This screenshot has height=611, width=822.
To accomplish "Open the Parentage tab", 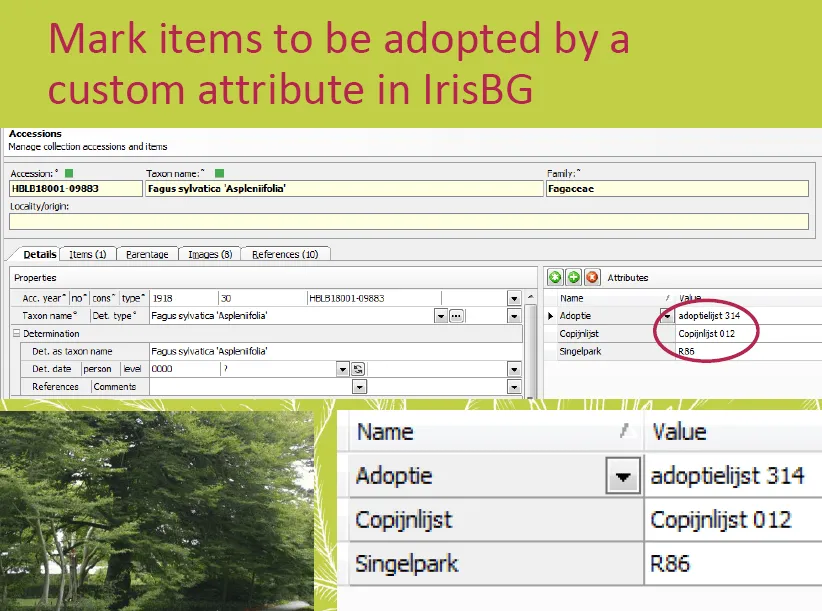I will coord(147,254).
